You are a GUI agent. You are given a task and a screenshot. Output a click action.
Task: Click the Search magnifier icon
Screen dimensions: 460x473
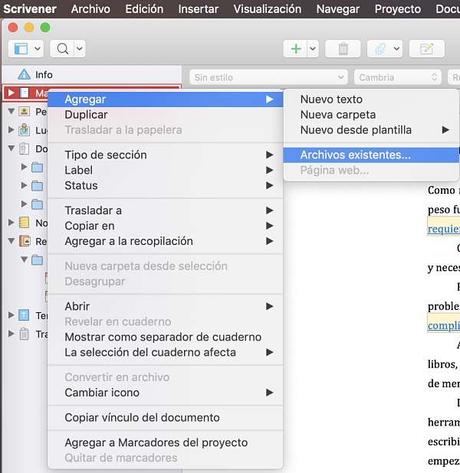pos(63,49)
